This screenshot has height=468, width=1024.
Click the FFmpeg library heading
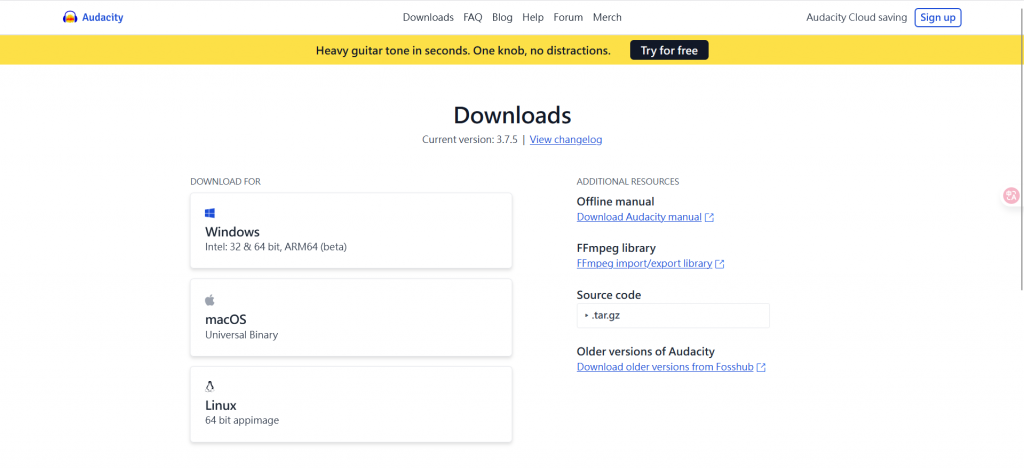click(x=616, y=249)
